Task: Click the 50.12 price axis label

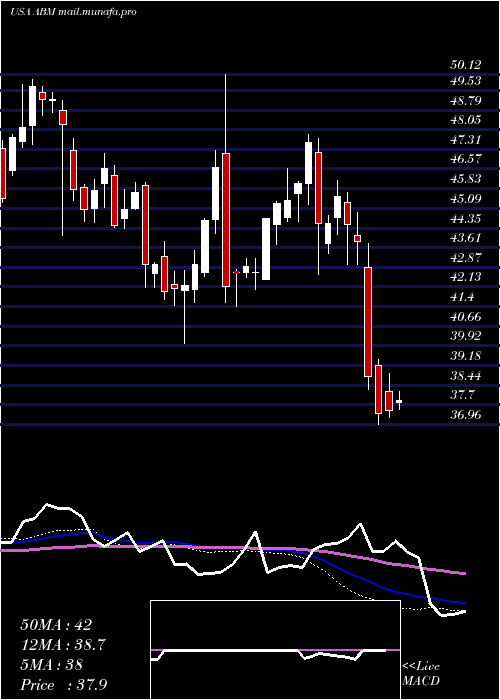Action: [x=466, y=65]
